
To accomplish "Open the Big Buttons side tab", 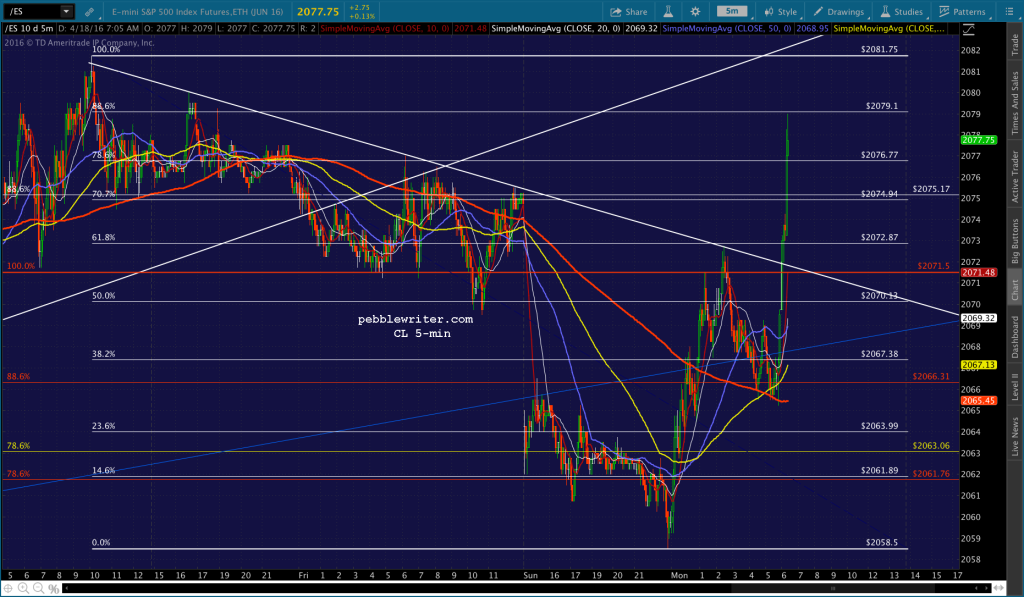I will pyautogui.click(x=1015, y=241).
